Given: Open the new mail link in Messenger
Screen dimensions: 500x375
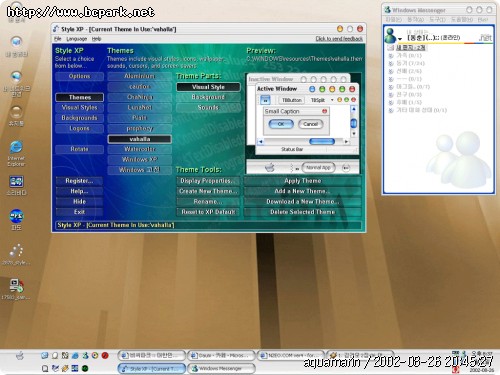Looking at the screenshot, I should tap(410, 48).
